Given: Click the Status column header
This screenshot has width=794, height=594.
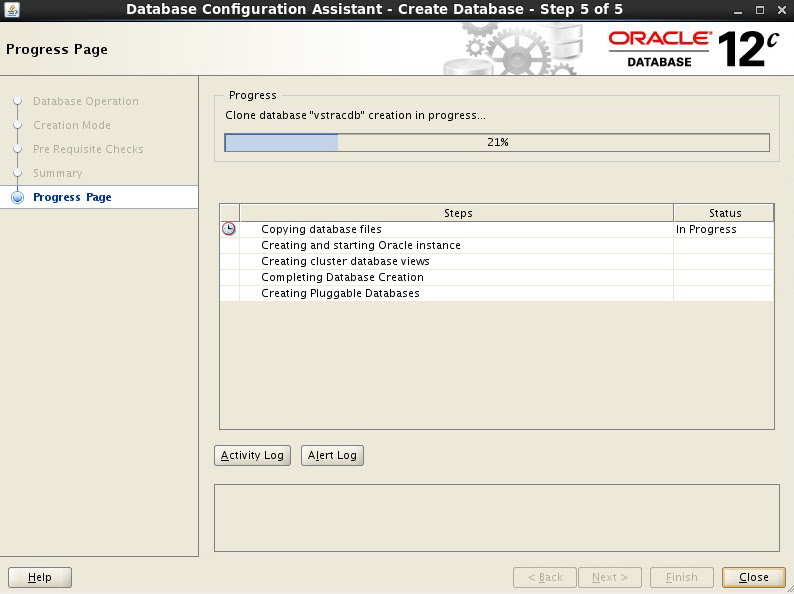Looking at the screenshot, I should (x=724, y=213).
